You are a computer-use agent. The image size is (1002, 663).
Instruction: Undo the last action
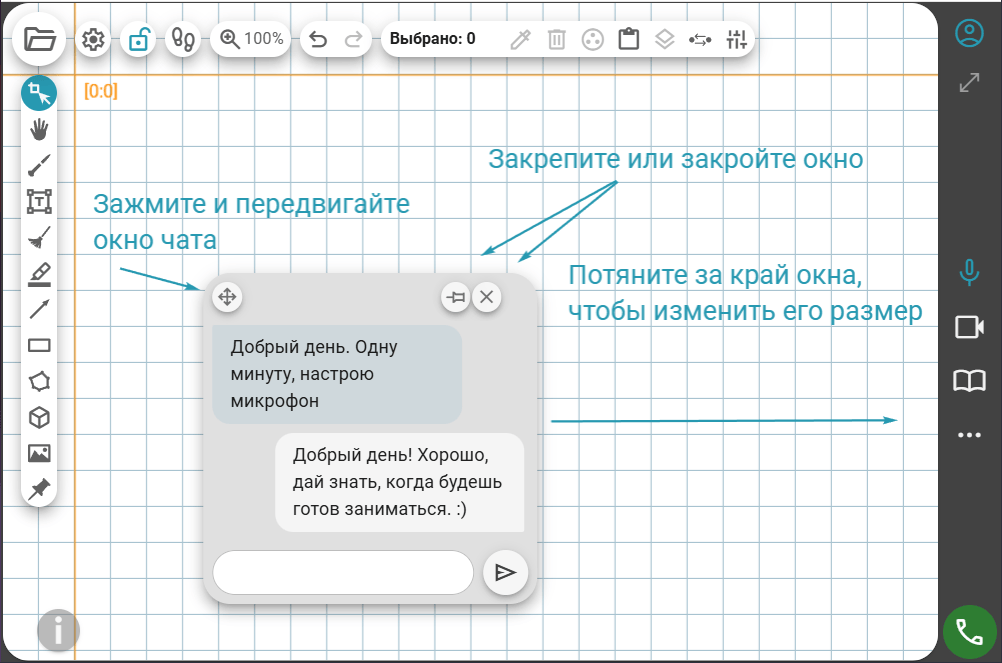coord(318,40)
